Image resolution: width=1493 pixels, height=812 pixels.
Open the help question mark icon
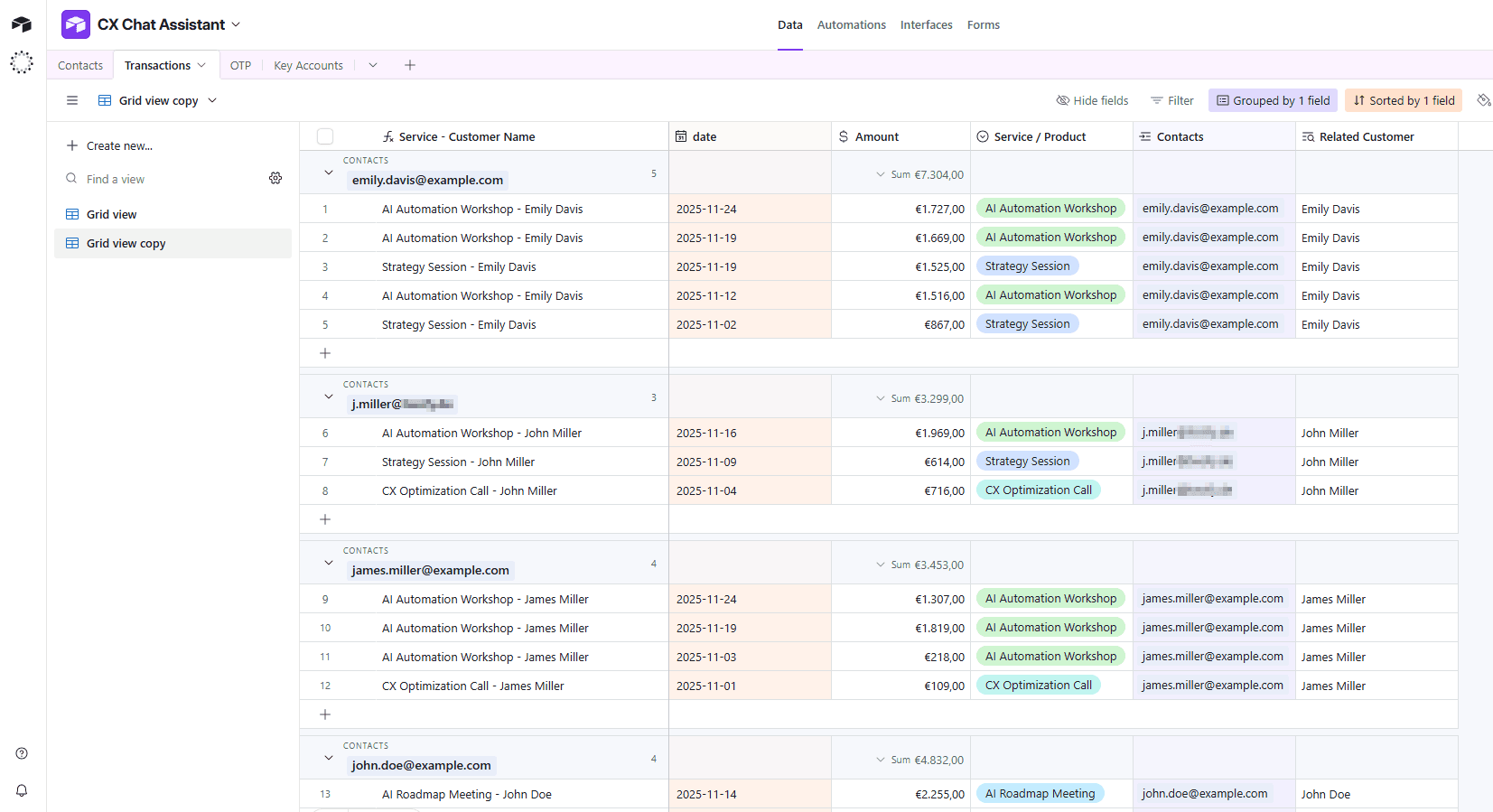(22, 753)
